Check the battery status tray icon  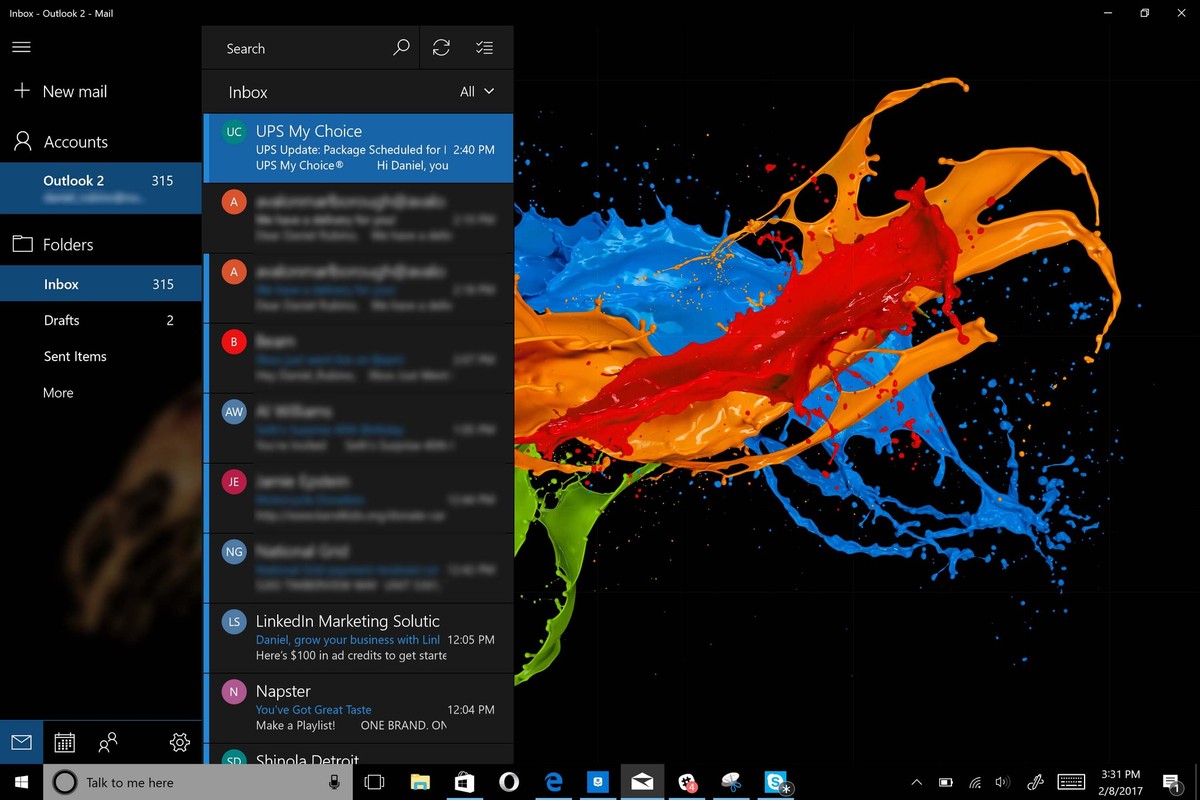[x=946, y=782]
